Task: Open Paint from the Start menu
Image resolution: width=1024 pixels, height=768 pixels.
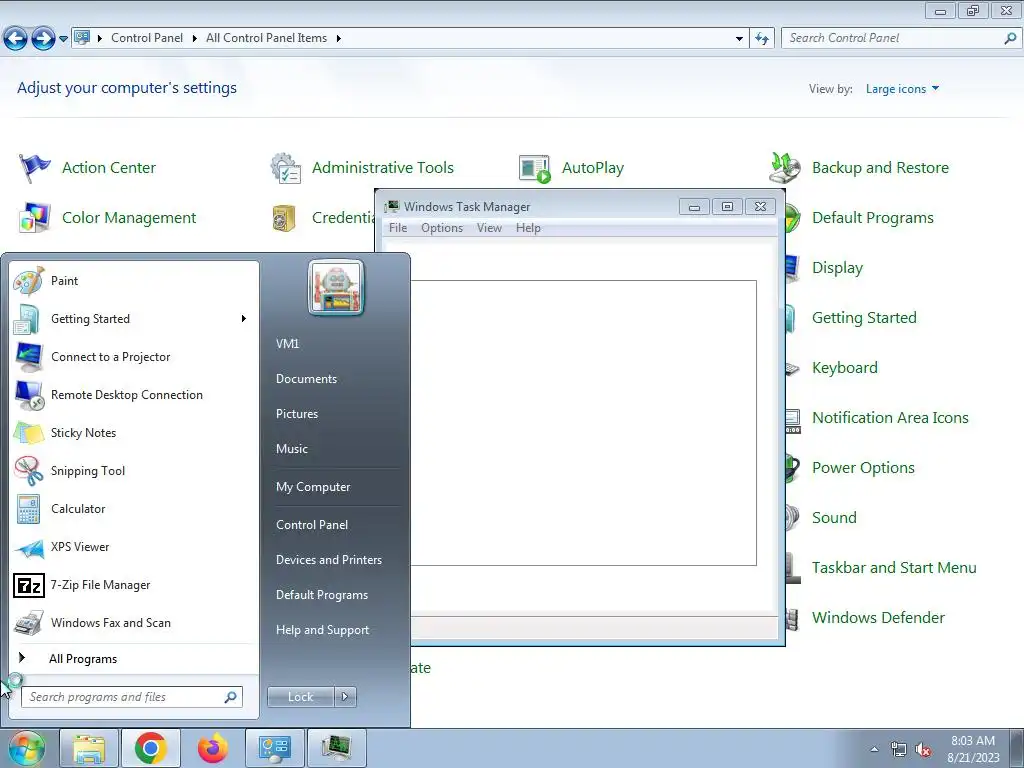Action: [x=64, y=281]
